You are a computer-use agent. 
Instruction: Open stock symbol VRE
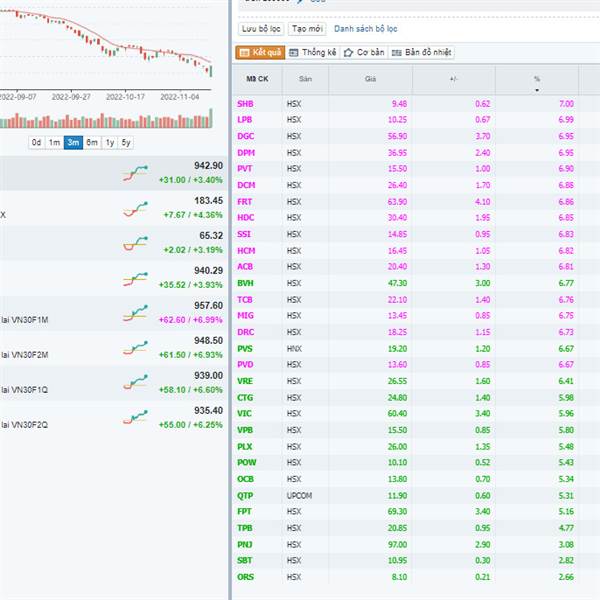[x=245, y=381]
